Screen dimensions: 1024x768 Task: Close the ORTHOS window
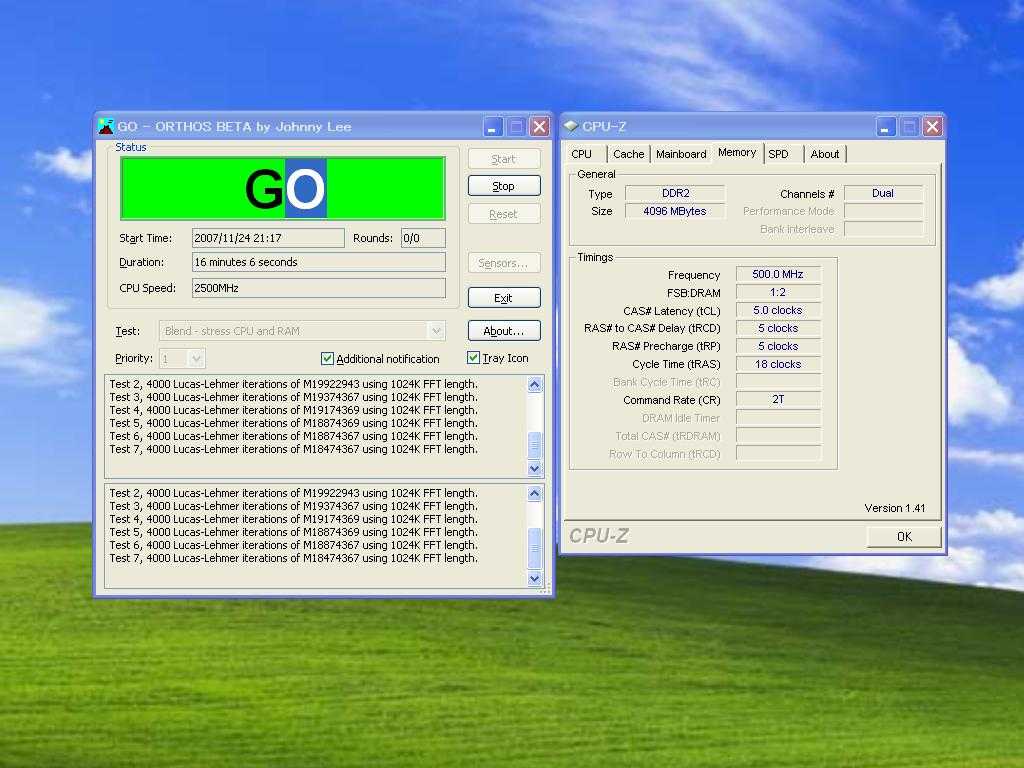539,127
